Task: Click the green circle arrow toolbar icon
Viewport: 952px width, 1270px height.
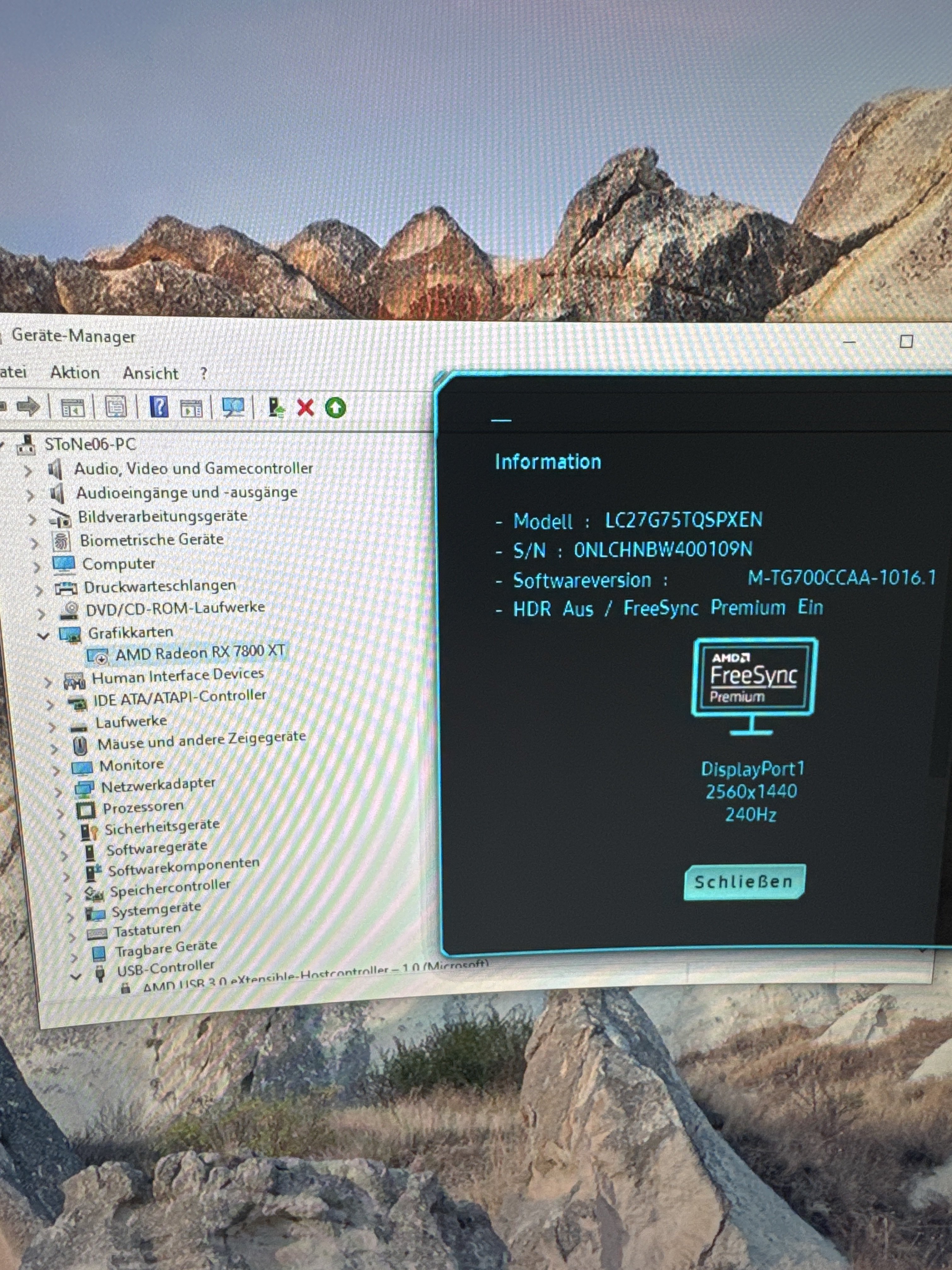Action: point(336,408)
